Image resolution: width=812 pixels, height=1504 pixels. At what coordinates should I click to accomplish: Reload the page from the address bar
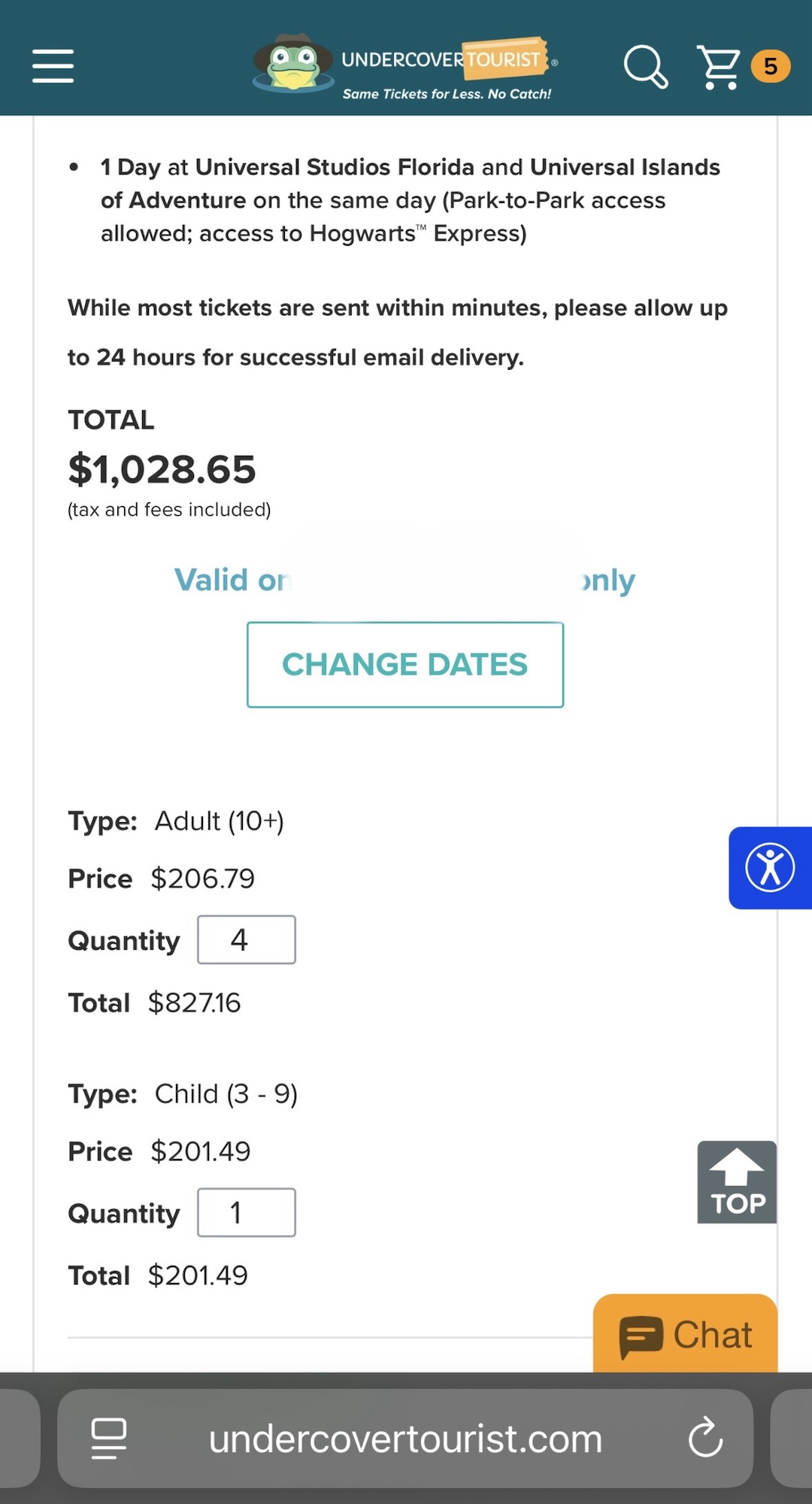coord(705,1438)
